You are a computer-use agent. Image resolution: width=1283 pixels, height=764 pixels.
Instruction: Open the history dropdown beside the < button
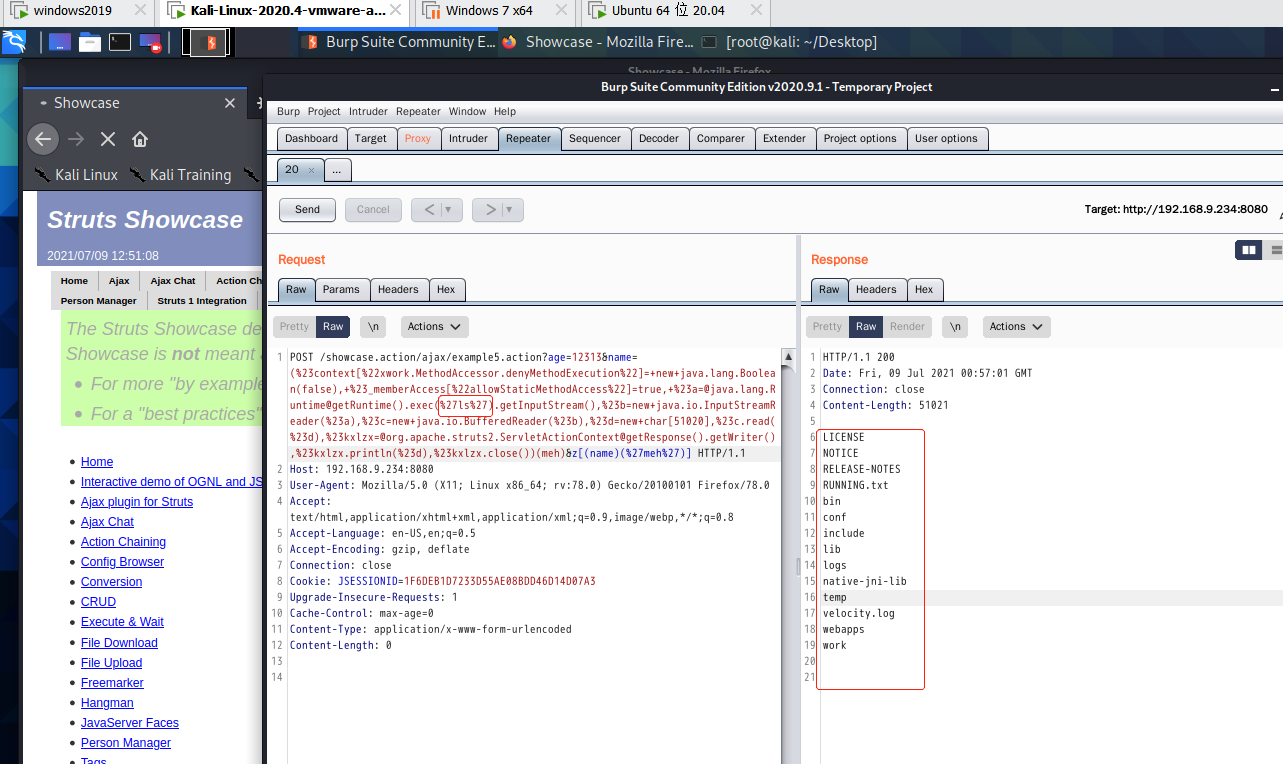coord(451,209)
